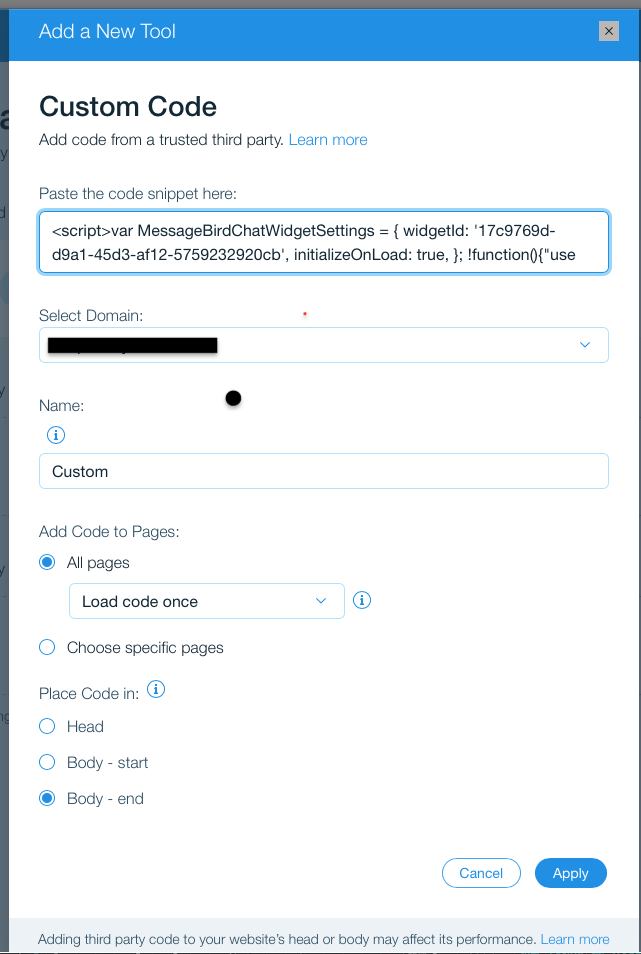
Task: Click the Name input field
Action: [x=323, y=471]
